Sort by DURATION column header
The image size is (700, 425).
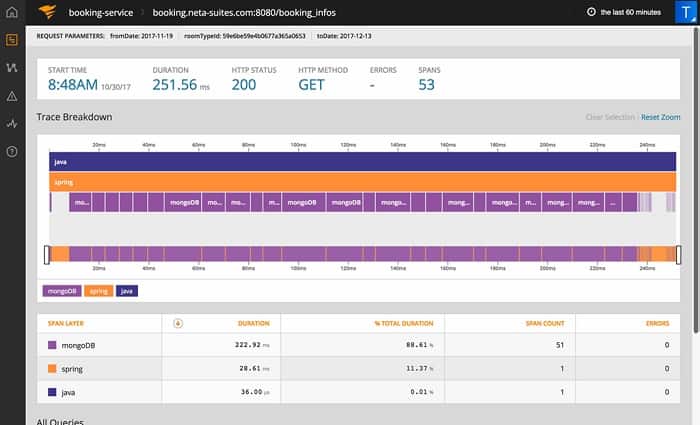[254, 323]
